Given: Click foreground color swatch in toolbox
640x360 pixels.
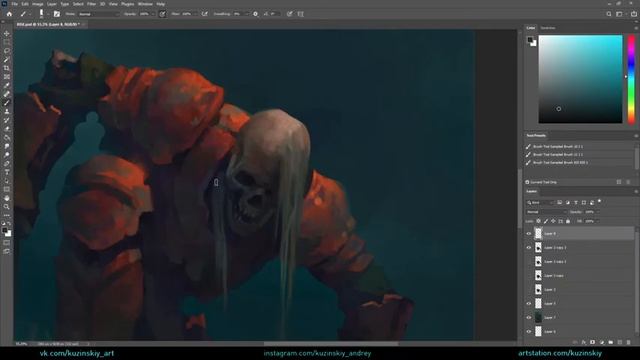Looking at the screenshot, I should tap(5, 231).
